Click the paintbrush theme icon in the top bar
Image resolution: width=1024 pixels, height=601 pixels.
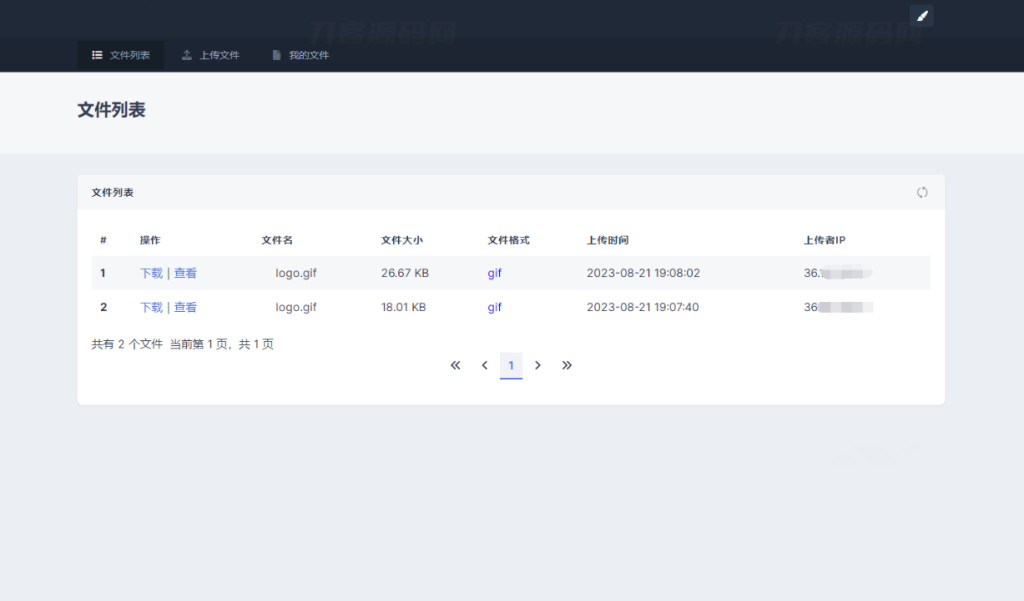coord(922,15)
